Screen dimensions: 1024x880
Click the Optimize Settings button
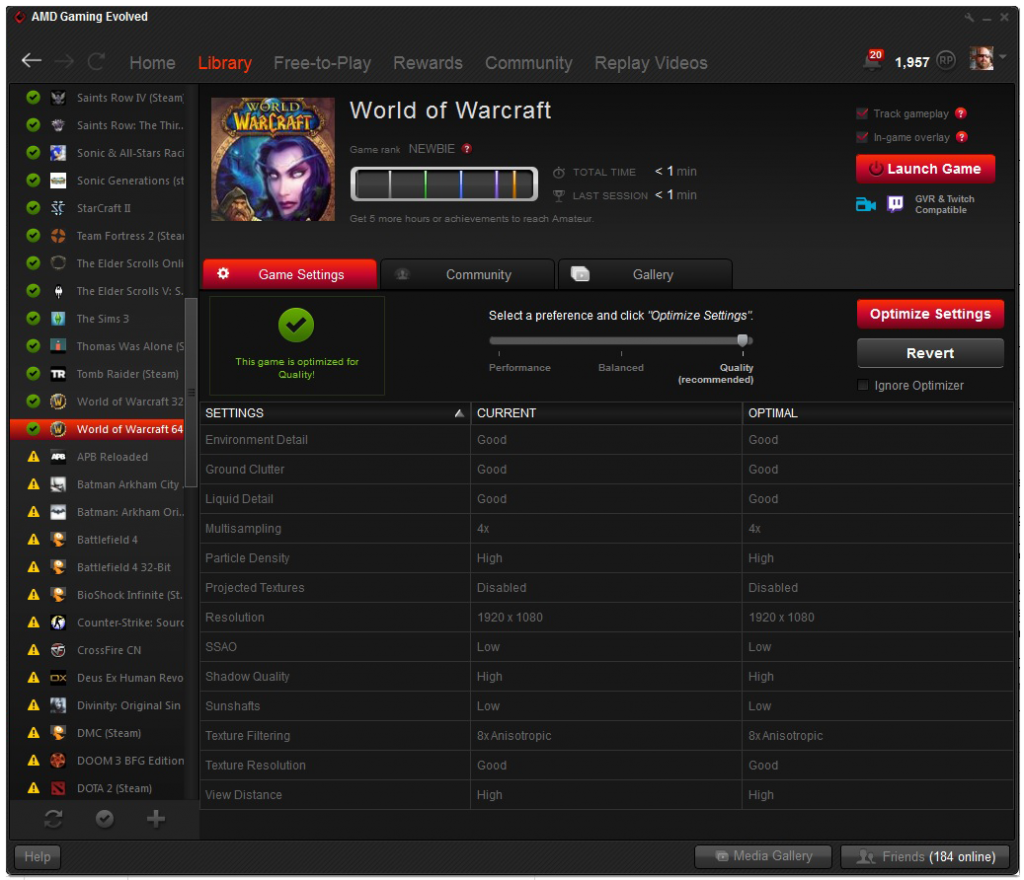tap(930, 314)
